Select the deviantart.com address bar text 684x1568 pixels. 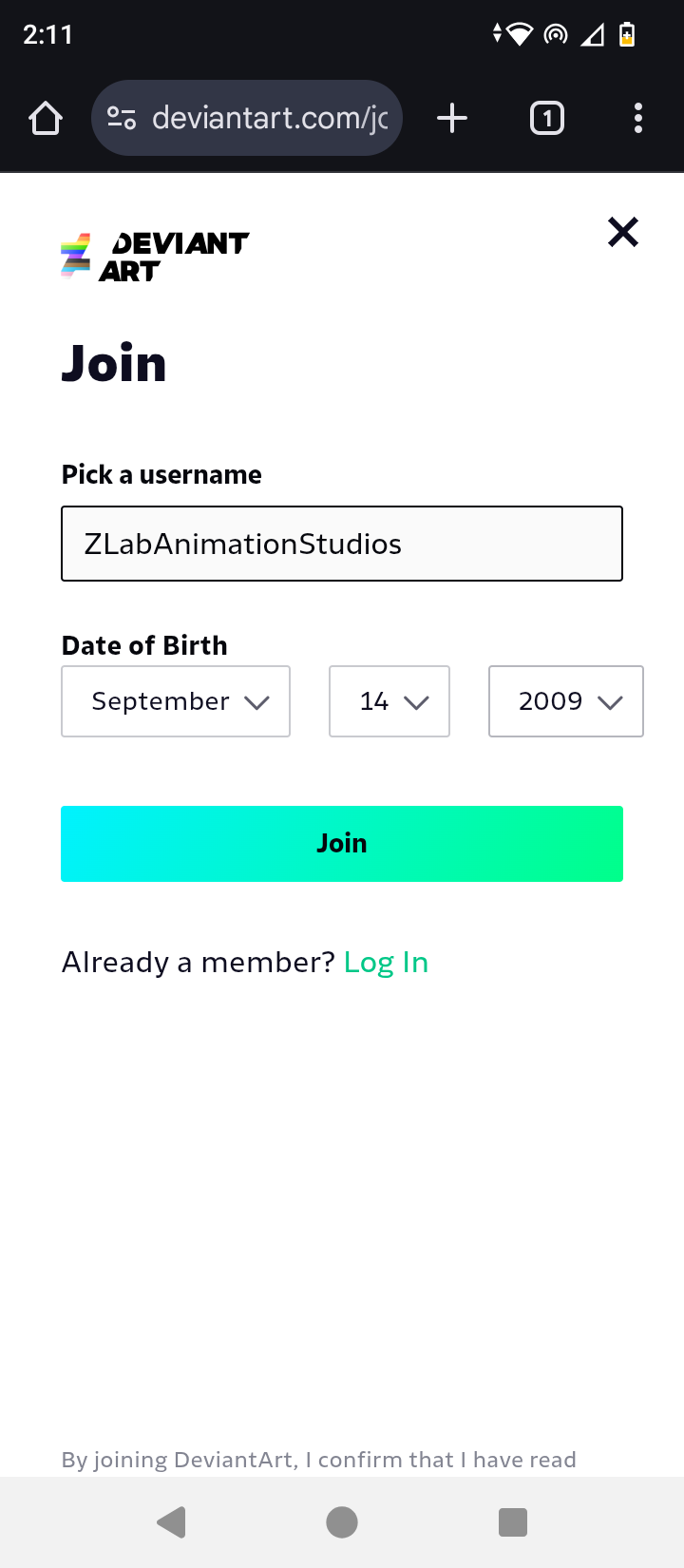[x=270, y=118]
